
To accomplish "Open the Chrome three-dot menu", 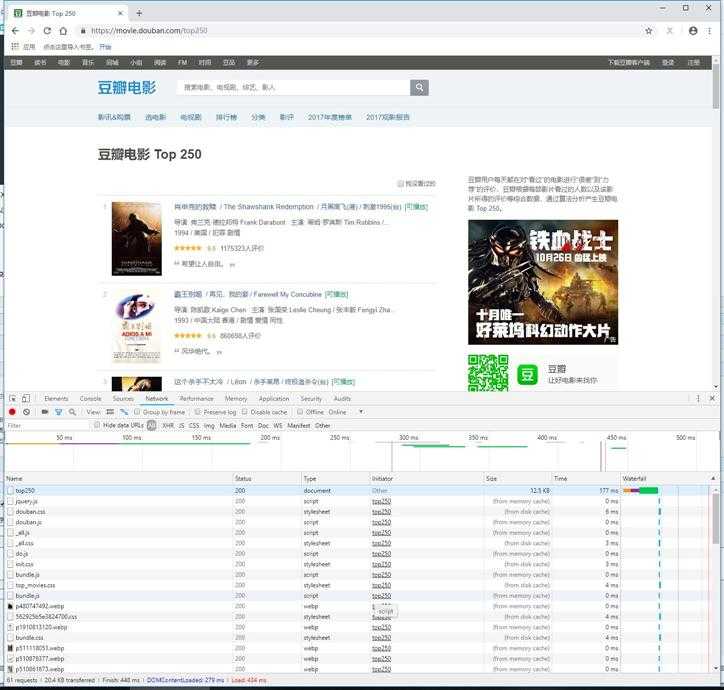I will [709, 31].
